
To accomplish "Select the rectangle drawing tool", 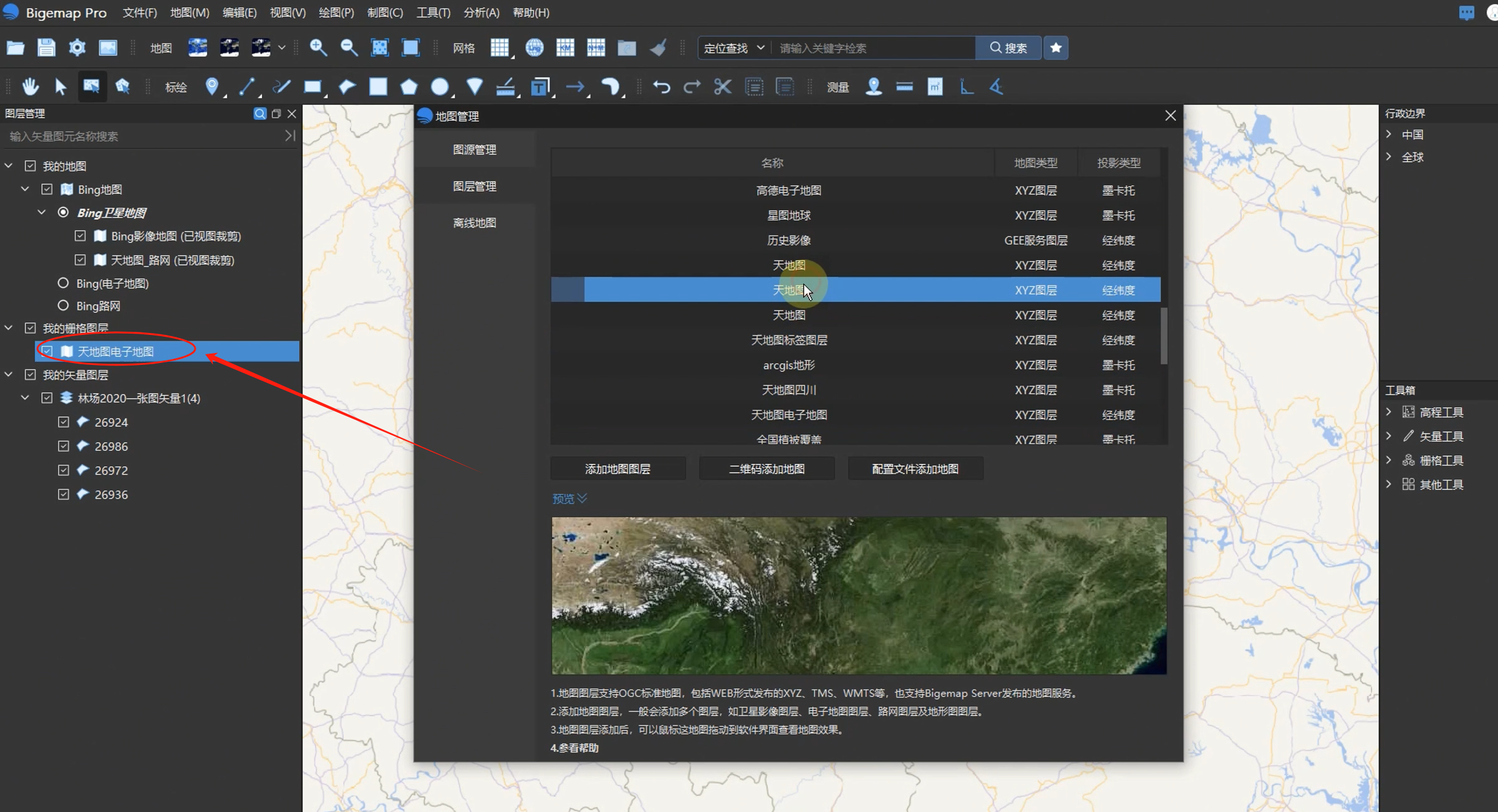I will (x=313, y=87).
